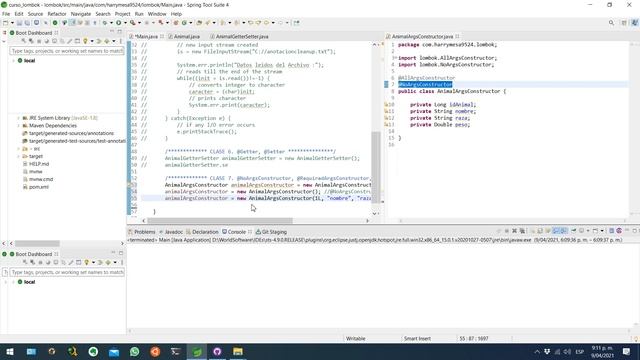Image resolution: width=640 pixels, height=360 pixels.
Task: Click the start icon in upper Boot Dashboard toolbar
Action: tap(23, 41)
